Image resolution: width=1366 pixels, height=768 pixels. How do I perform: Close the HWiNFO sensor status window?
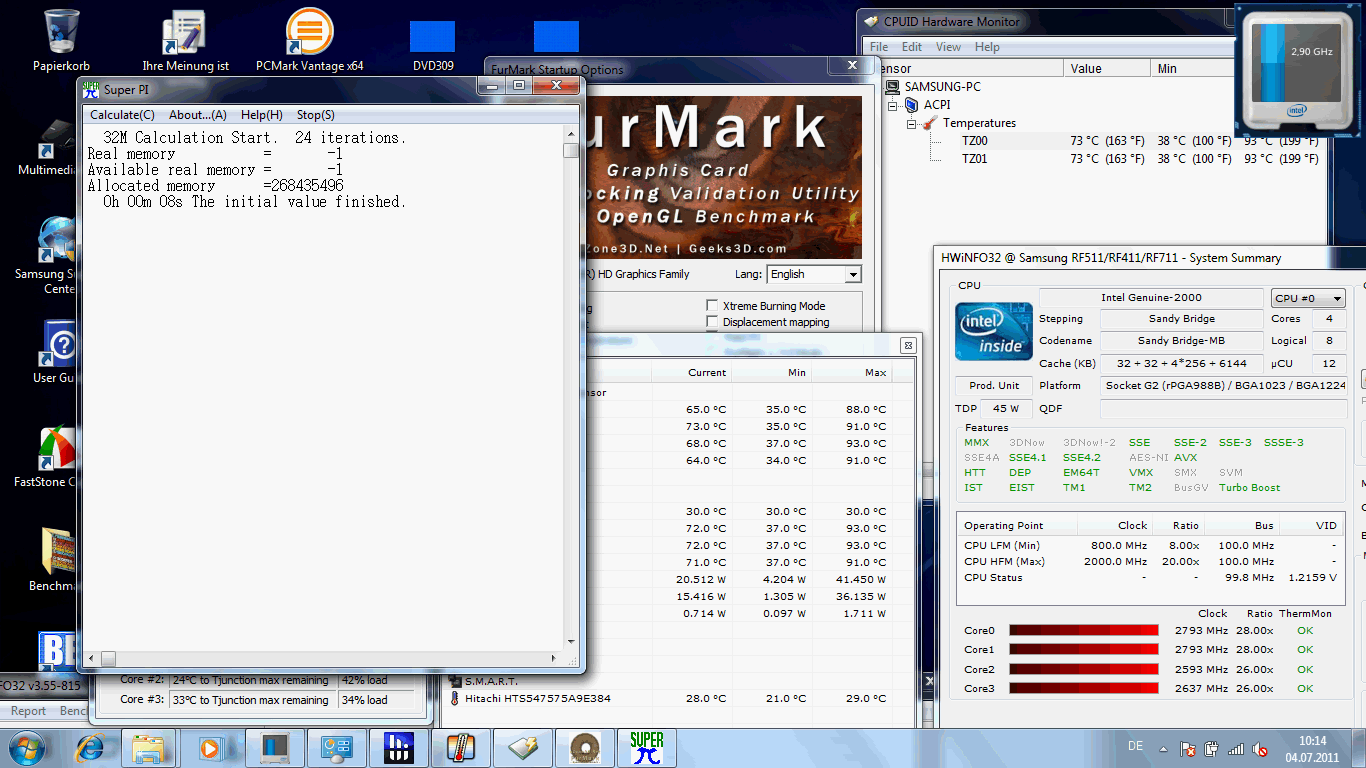908,346
